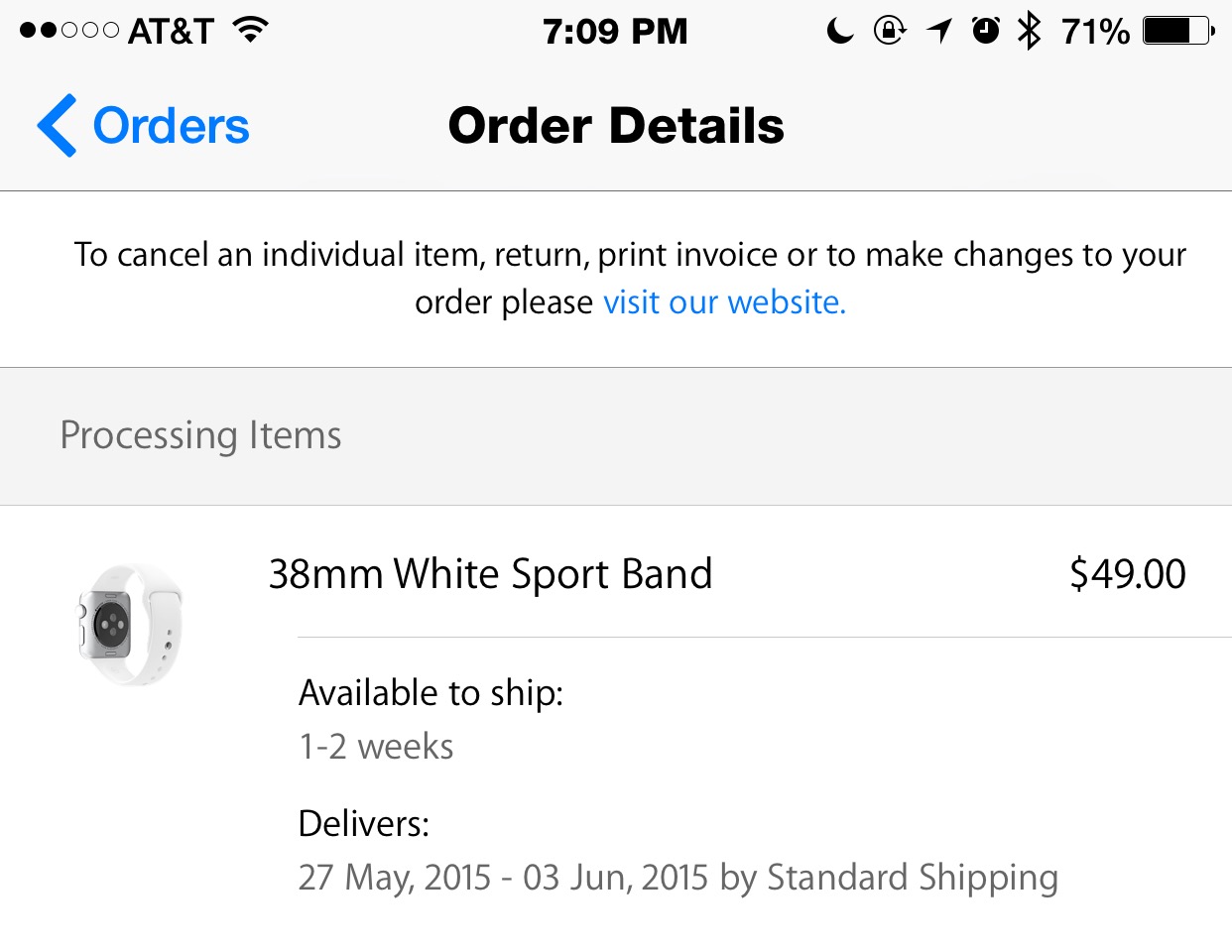The height and width of the screenshot is (952, 1232).
Task: Tap the Order Details title
Action: (616, 126)
